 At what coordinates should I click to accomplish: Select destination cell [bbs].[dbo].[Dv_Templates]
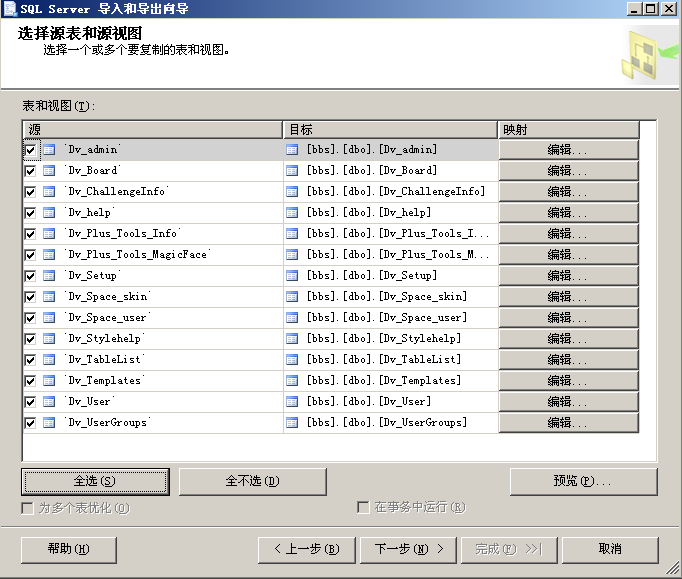click(x=390, y=381)
